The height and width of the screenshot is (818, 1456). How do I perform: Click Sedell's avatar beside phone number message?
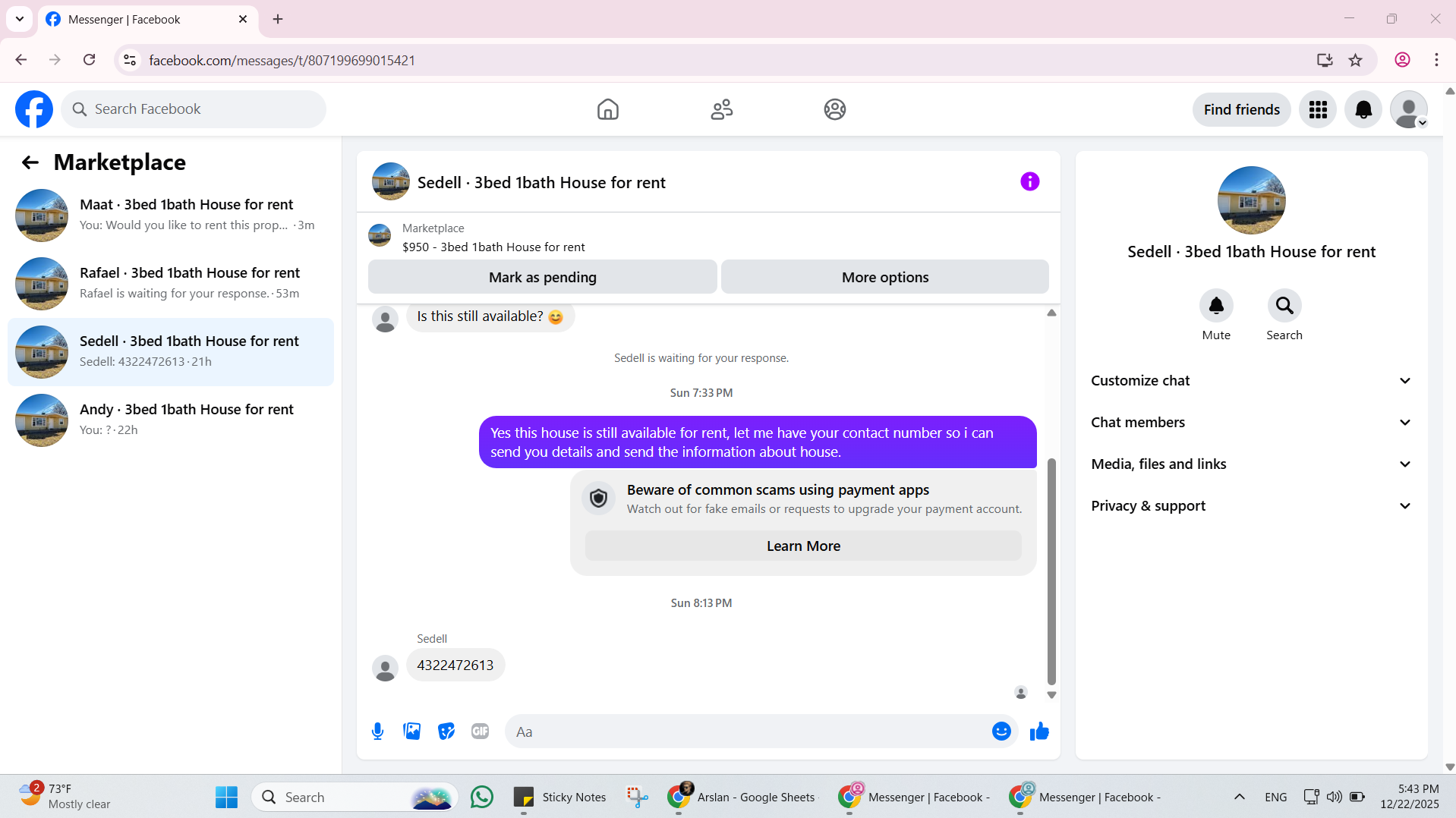(x=385, y=669)
